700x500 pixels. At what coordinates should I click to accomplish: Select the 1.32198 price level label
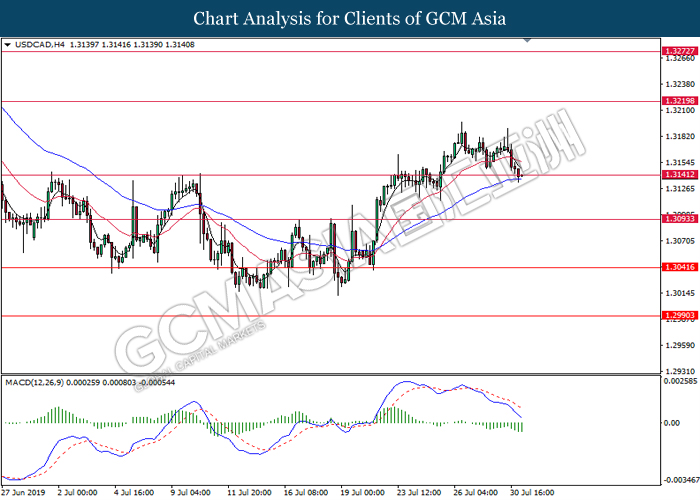tap(680, 101)
